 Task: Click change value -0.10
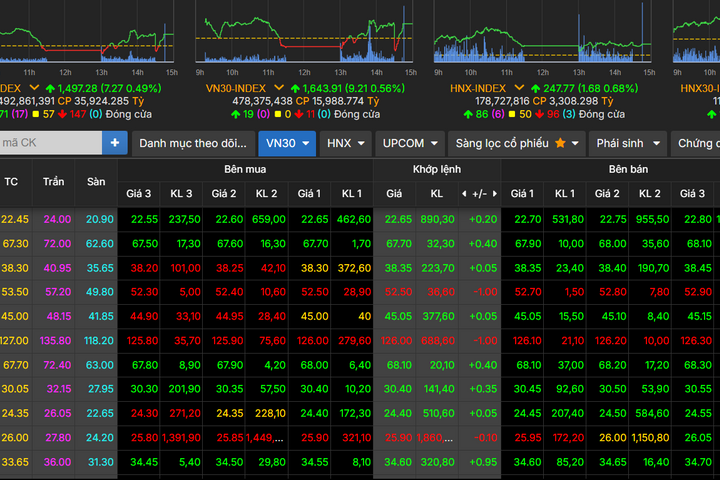[x=485, y=438]
